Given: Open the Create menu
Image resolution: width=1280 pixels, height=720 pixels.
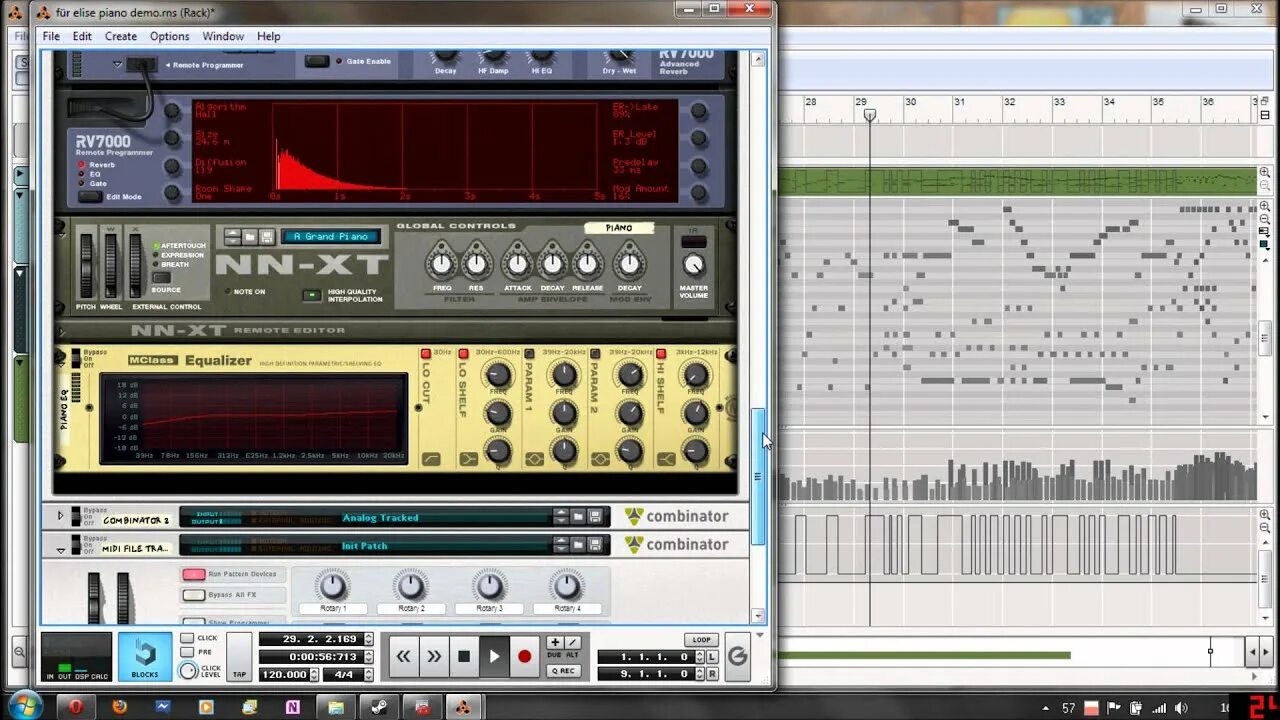Looking at the screenshot, I should [121, 36].
